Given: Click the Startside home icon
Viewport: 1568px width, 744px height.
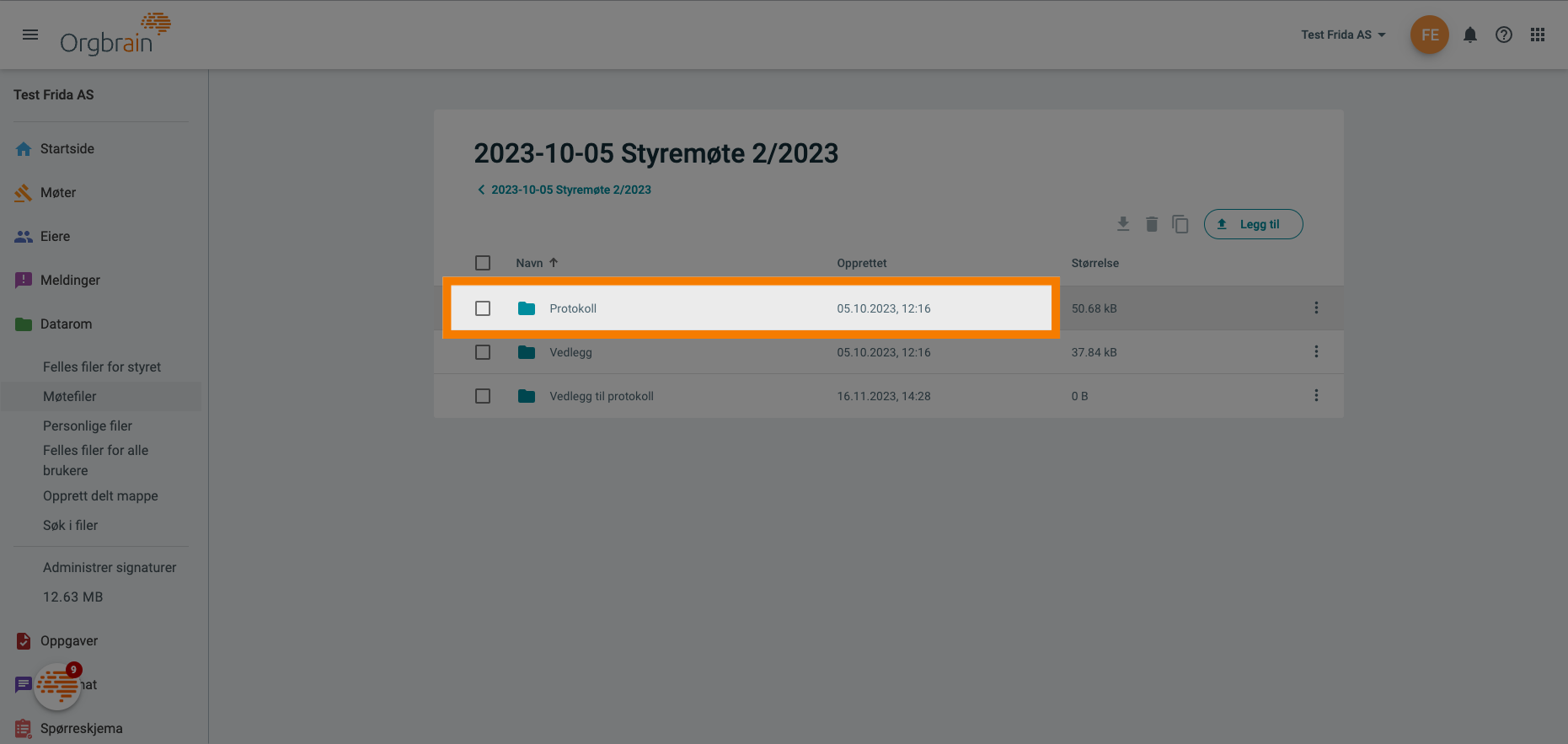Looking at the screenshot, I should [x=24, y=149].
